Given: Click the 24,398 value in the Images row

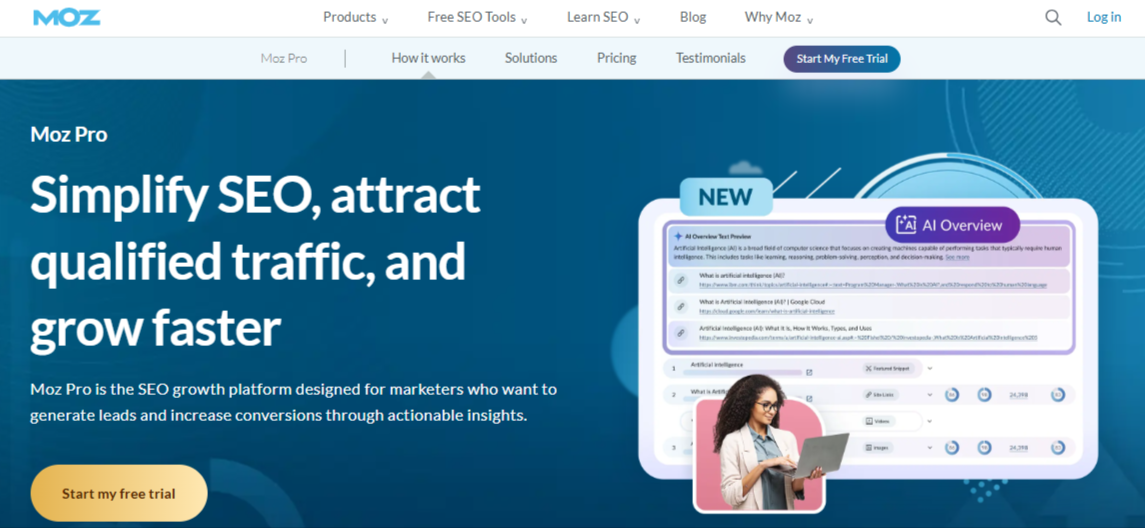Looking at the screenshot, I should tap(1019, 447).
